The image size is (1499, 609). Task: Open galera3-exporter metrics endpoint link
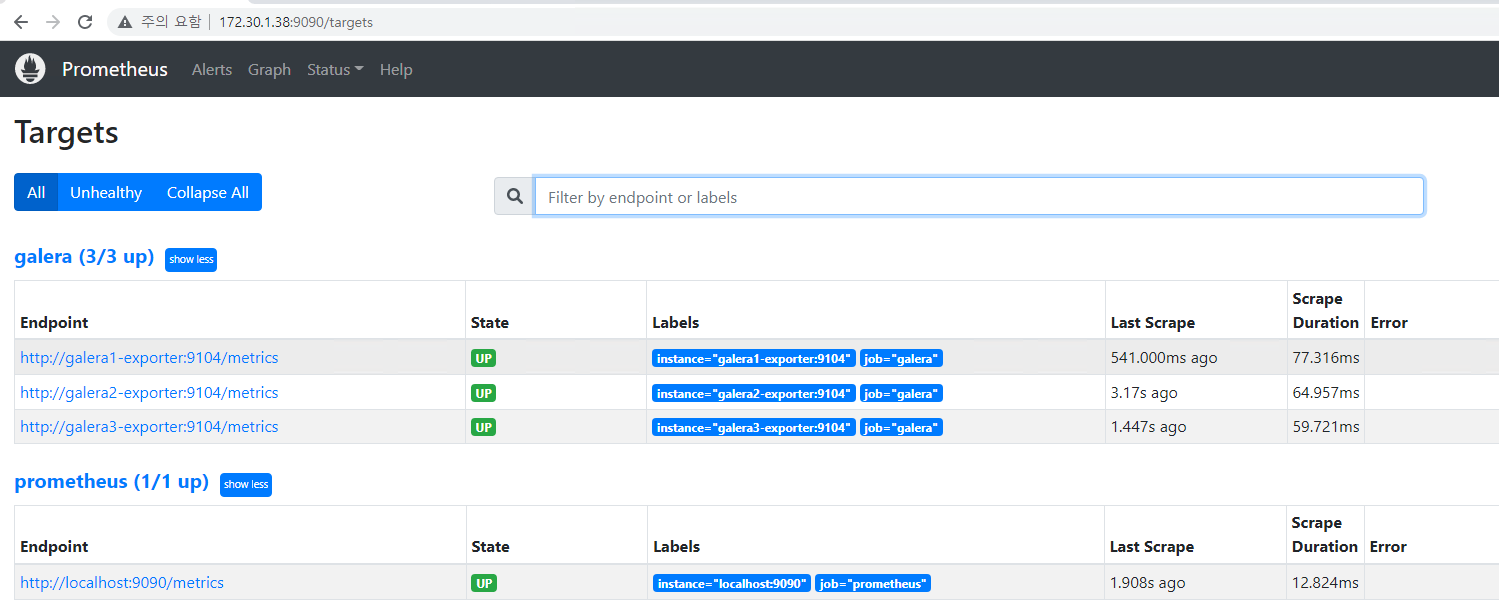click(149, 427)
